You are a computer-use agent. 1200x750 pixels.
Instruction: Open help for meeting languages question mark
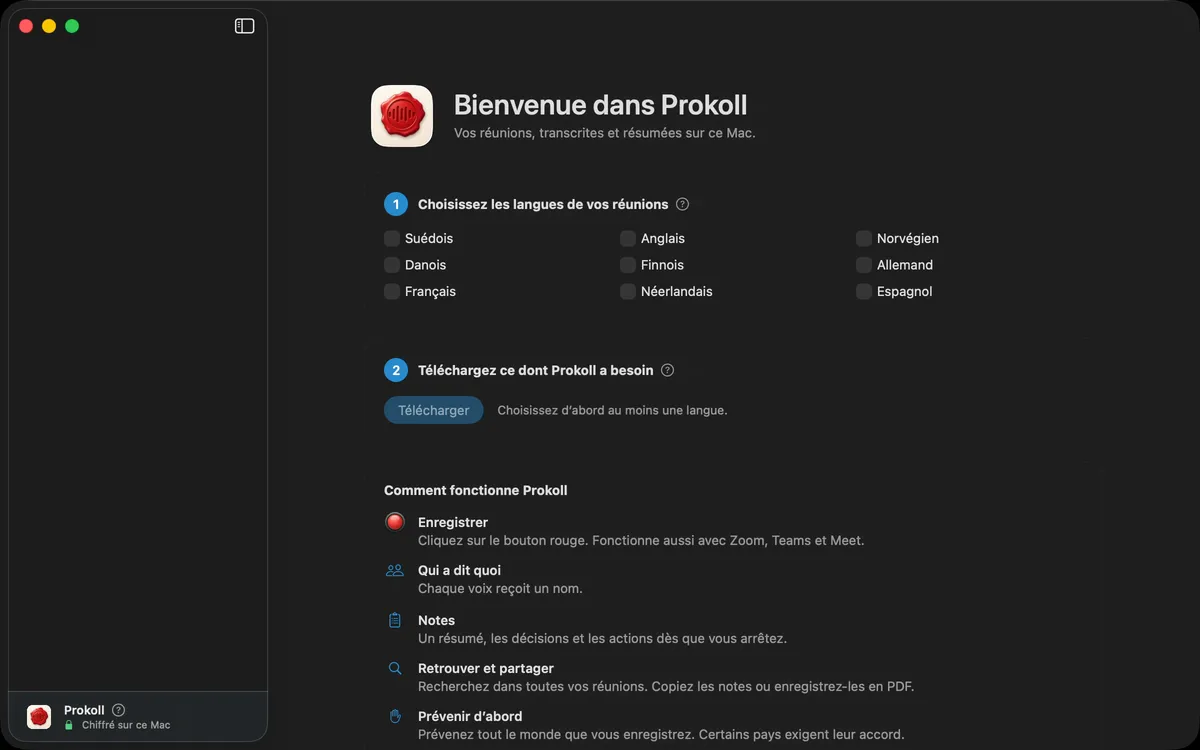pyautogui.click(x=682, y=204)
